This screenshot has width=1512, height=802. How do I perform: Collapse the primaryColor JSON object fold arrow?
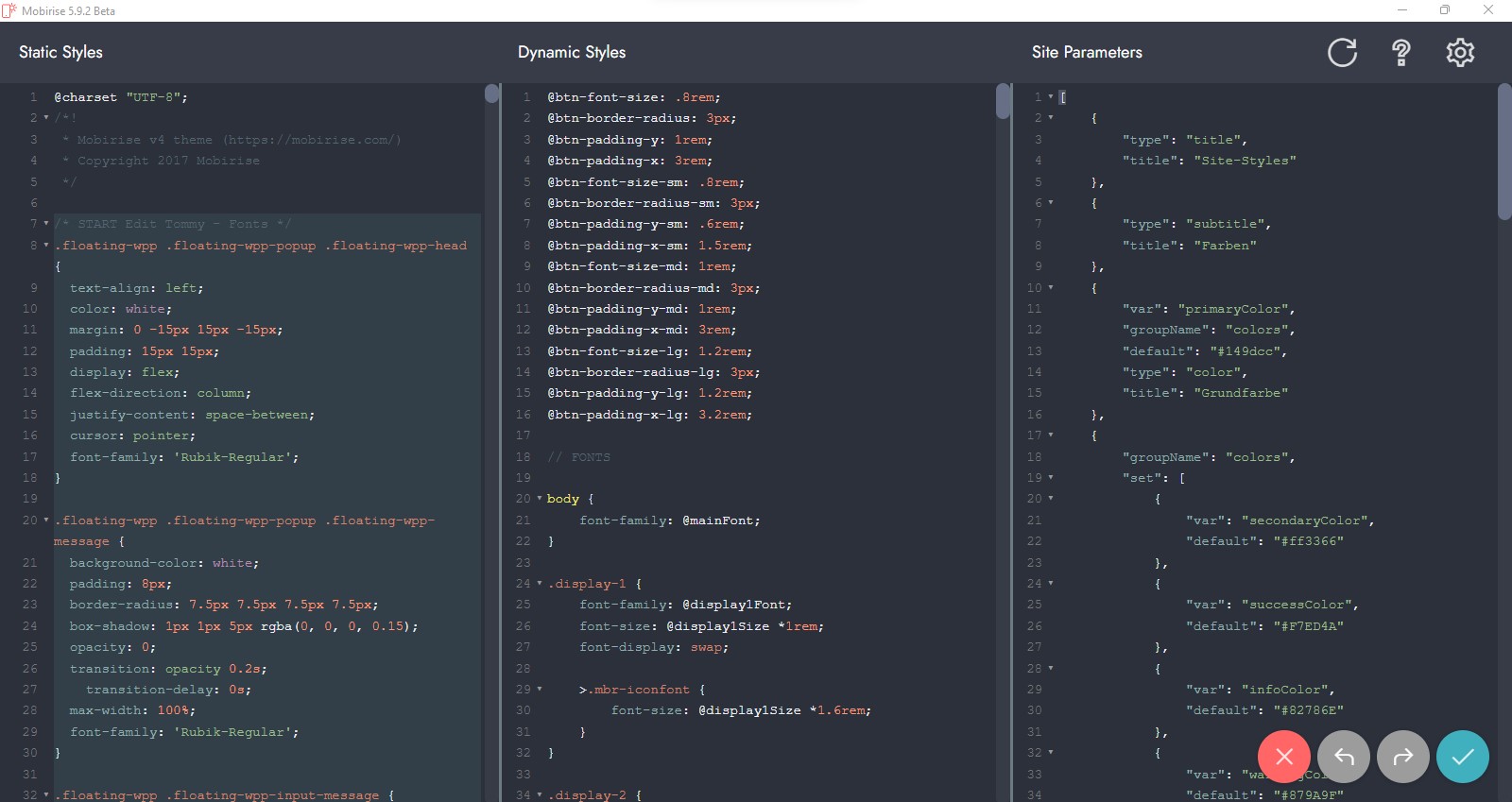pyautogui.click(x=1051, y=288)
